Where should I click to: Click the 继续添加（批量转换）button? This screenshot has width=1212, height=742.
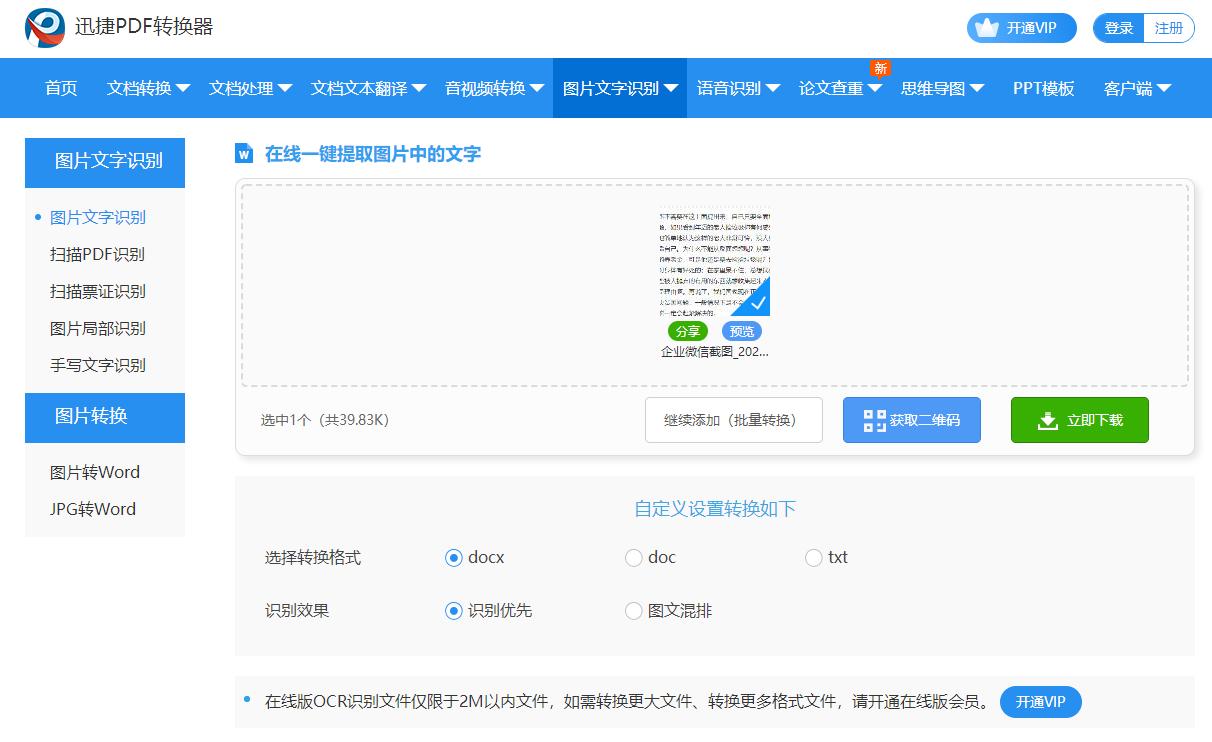pos(733,419)
